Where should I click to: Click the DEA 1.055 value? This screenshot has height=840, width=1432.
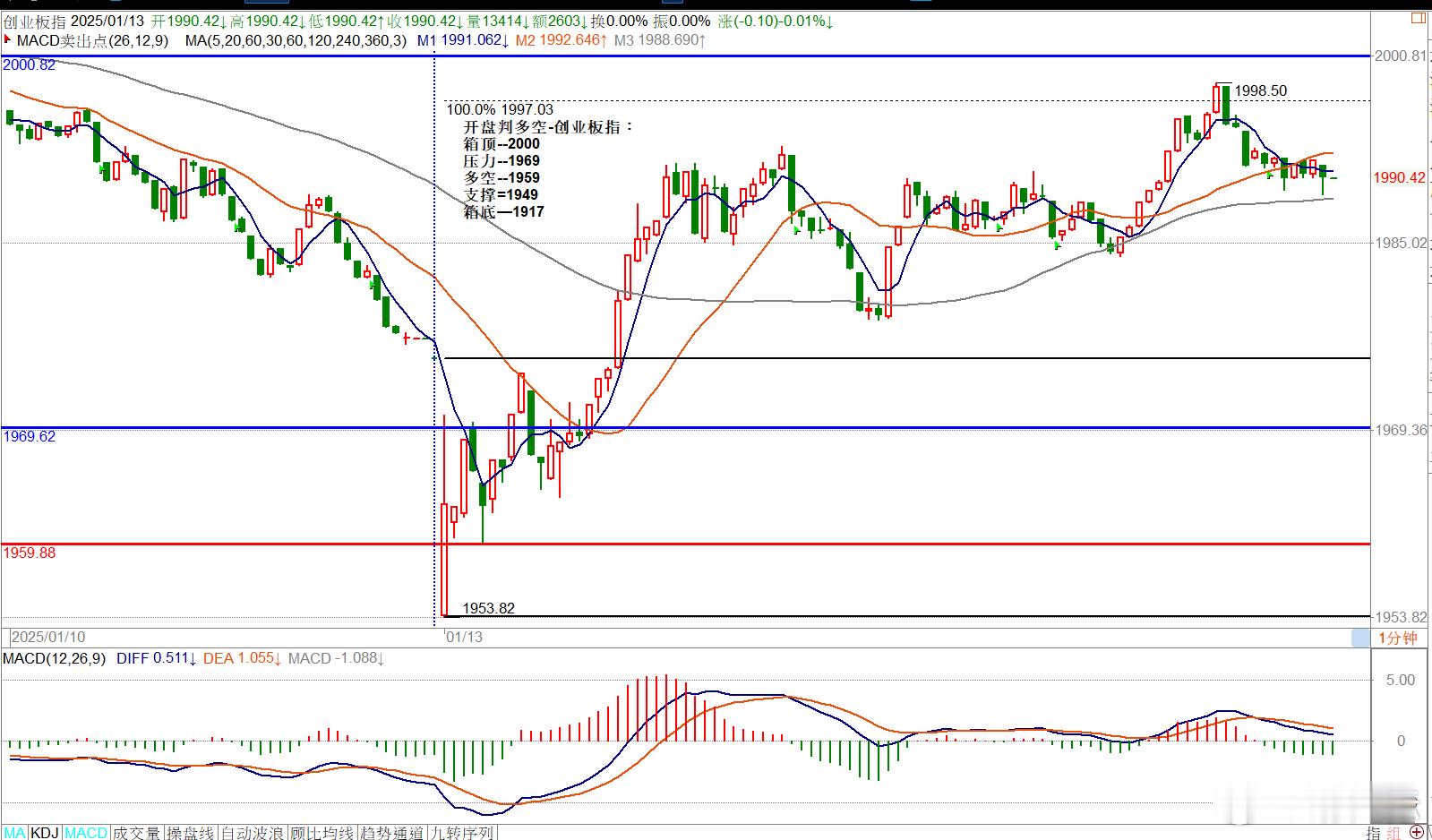point(243,658)
